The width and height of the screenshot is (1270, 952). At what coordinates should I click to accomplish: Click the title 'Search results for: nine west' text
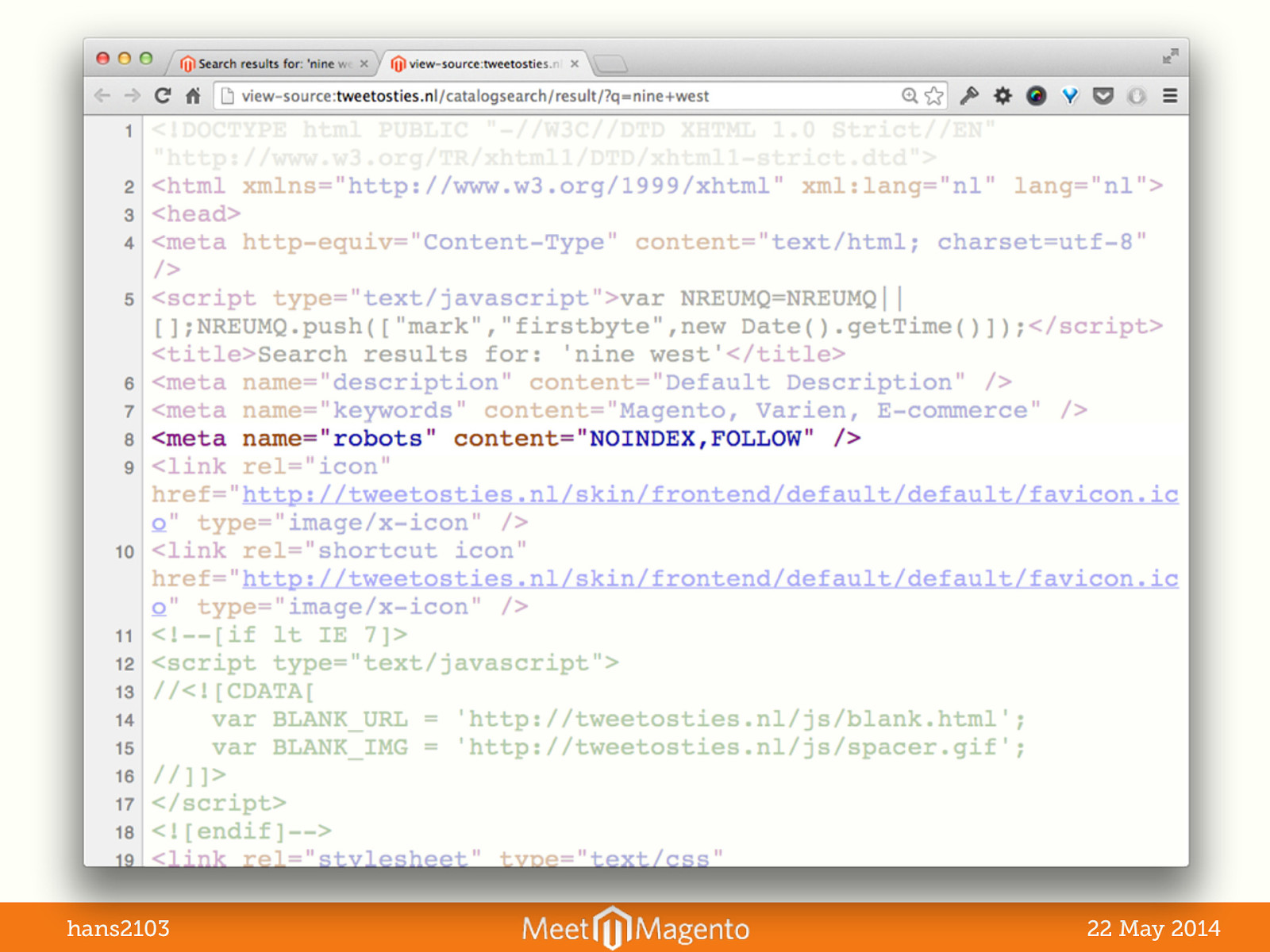point(491,355)
